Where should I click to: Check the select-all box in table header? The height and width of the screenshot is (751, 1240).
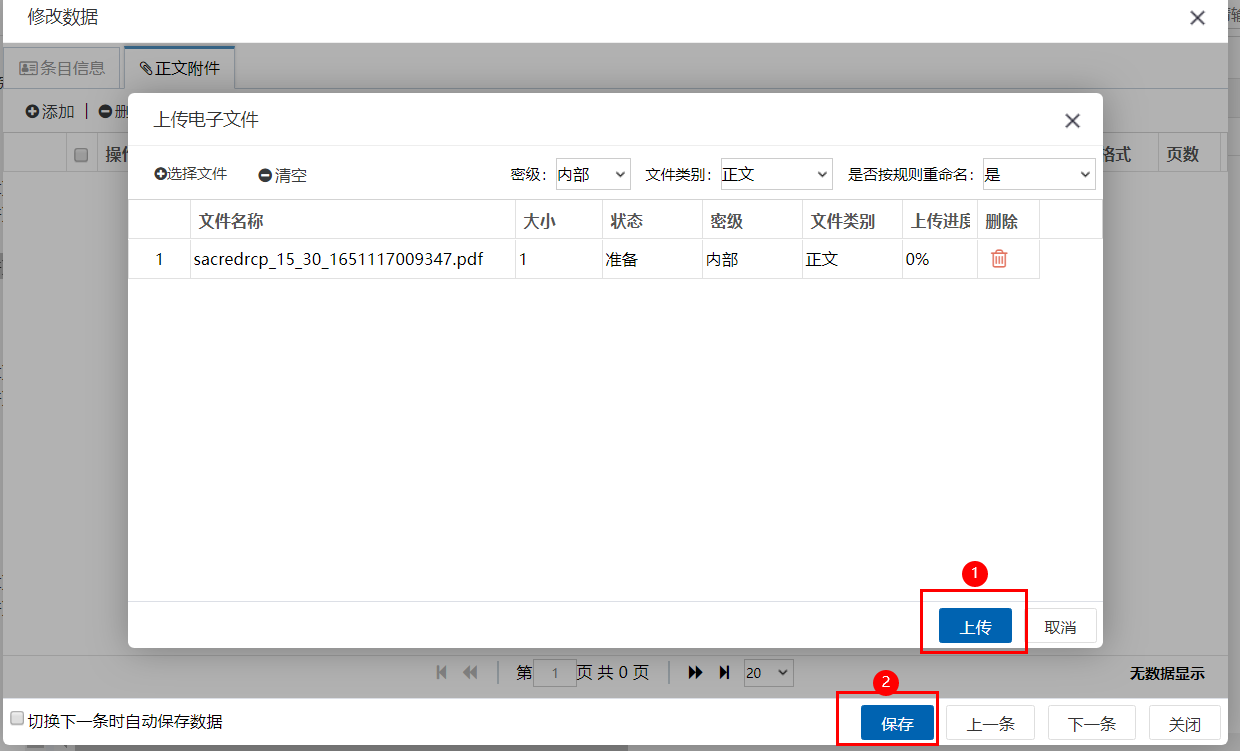pos(82,154)
